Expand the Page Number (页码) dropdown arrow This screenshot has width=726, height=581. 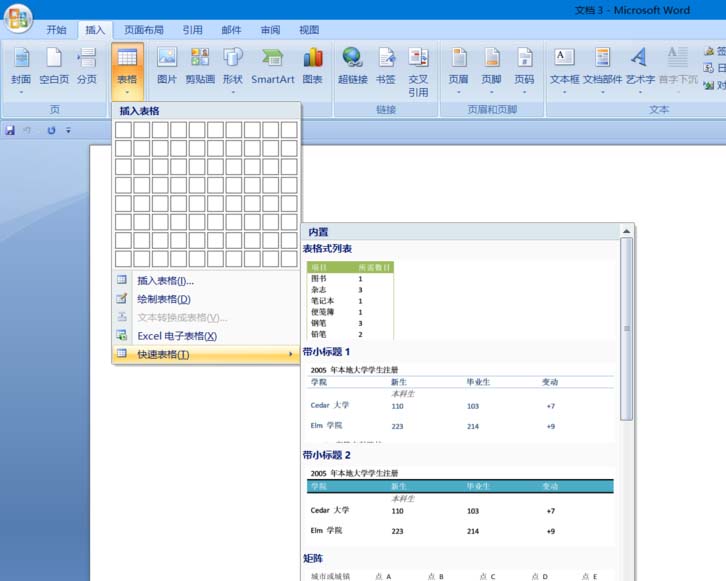(524, 93)
